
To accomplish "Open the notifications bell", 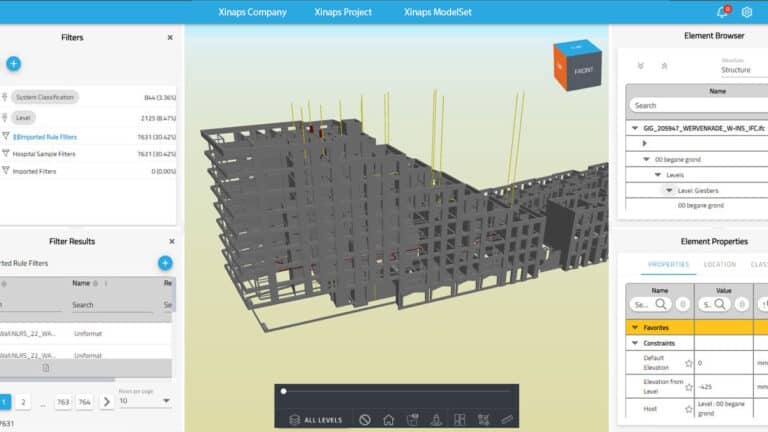I will [x=722, y=12].
